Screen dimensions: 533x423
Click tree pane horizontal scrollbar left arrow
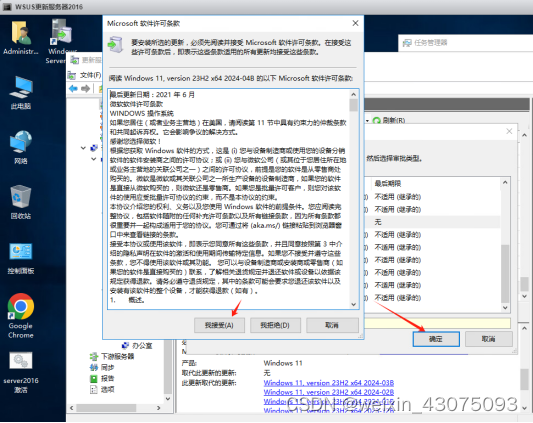click(x=71, y=408)
